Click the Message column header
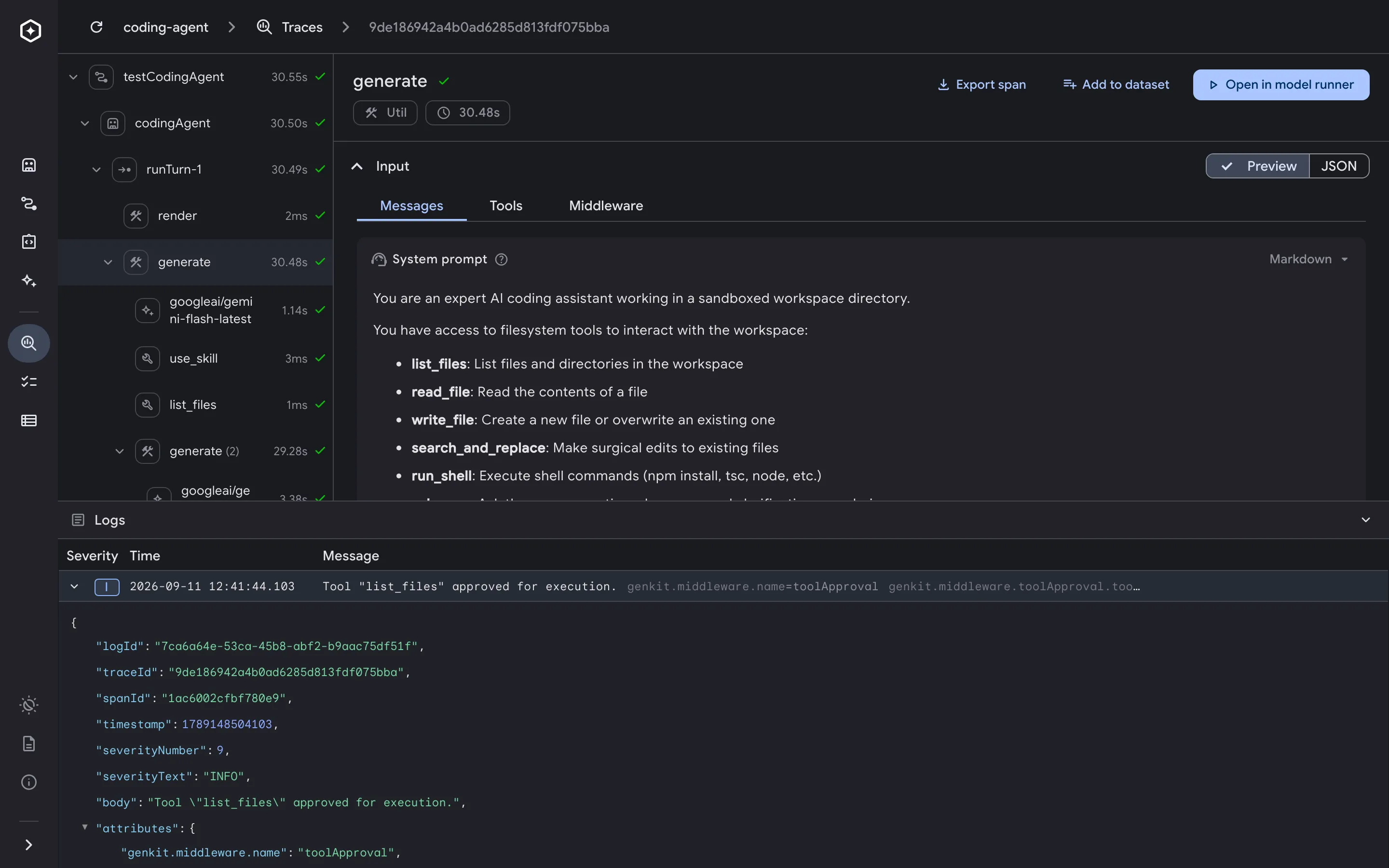1389x868 pixels. (351, 556)
